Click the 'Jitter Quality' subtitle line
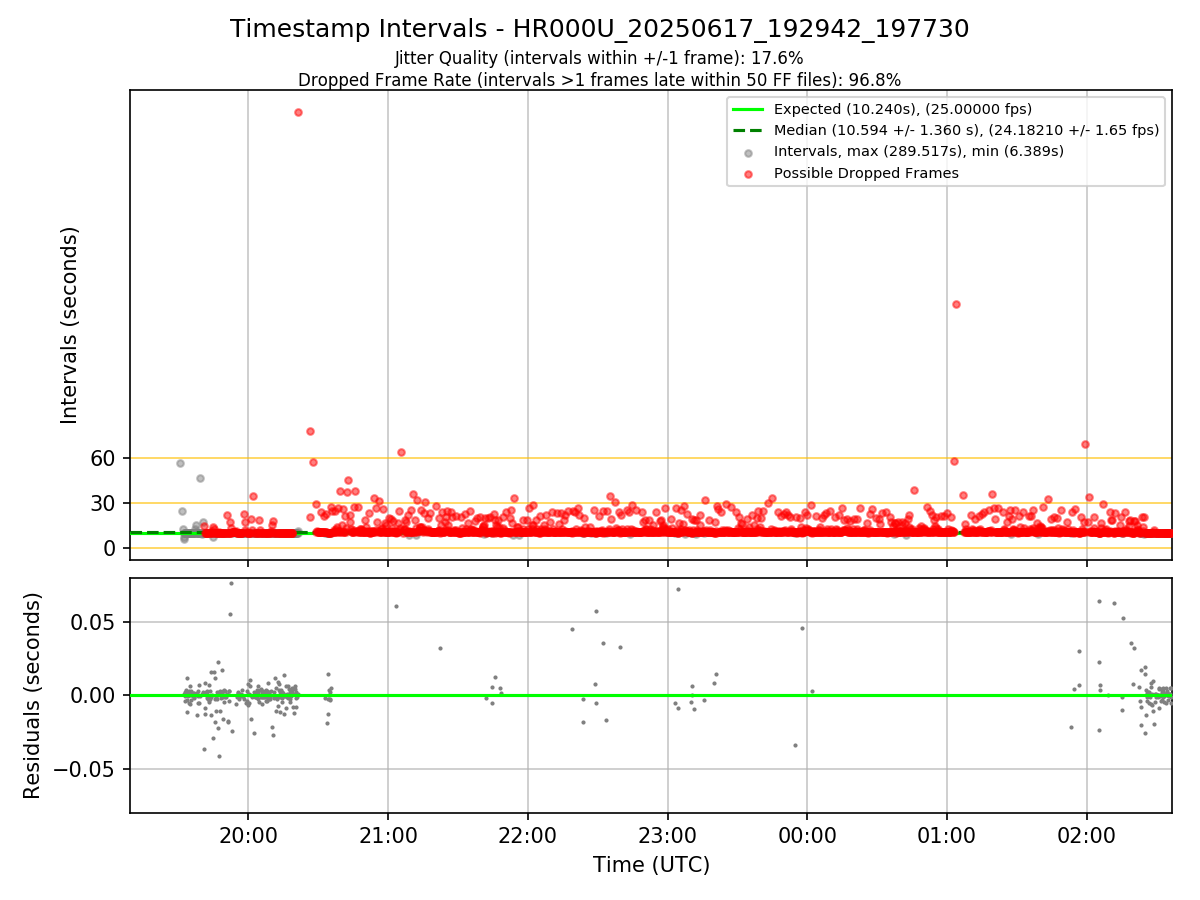1200x900 pixels. (x=599, y=58)
